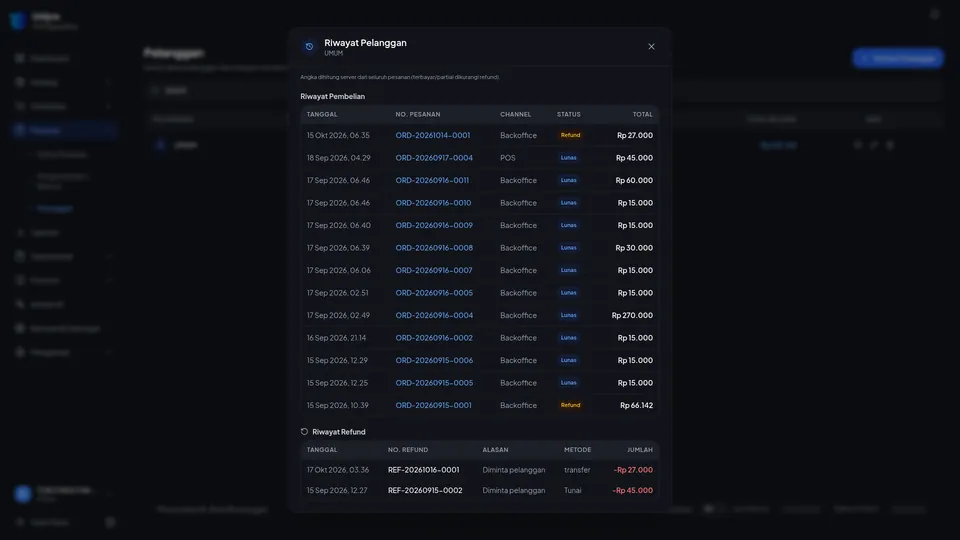
Task: Click the STATUS column header
Action: click(x=569, y=114)
